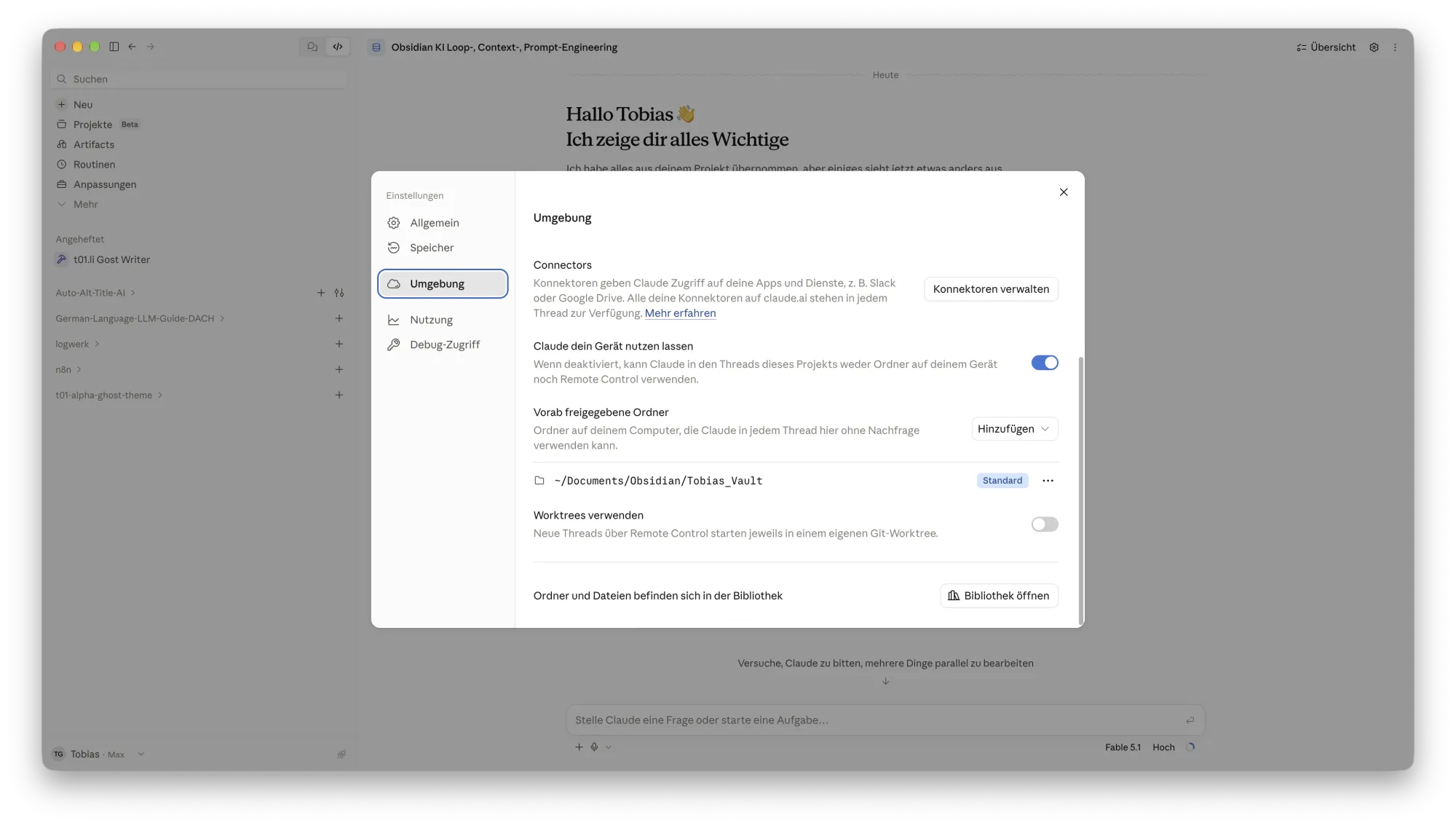This screenshot has width=1456, height=826.
Task: Select the Debug-Zugriff settings tab
Action: [443, 345]
